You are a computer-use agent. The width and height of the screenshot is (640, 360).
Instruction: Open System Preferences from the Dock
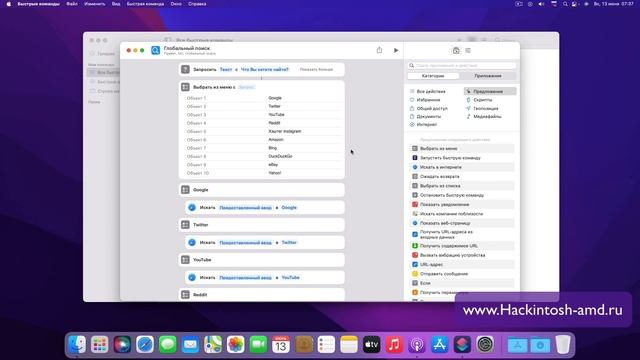[x=485, y=344]
